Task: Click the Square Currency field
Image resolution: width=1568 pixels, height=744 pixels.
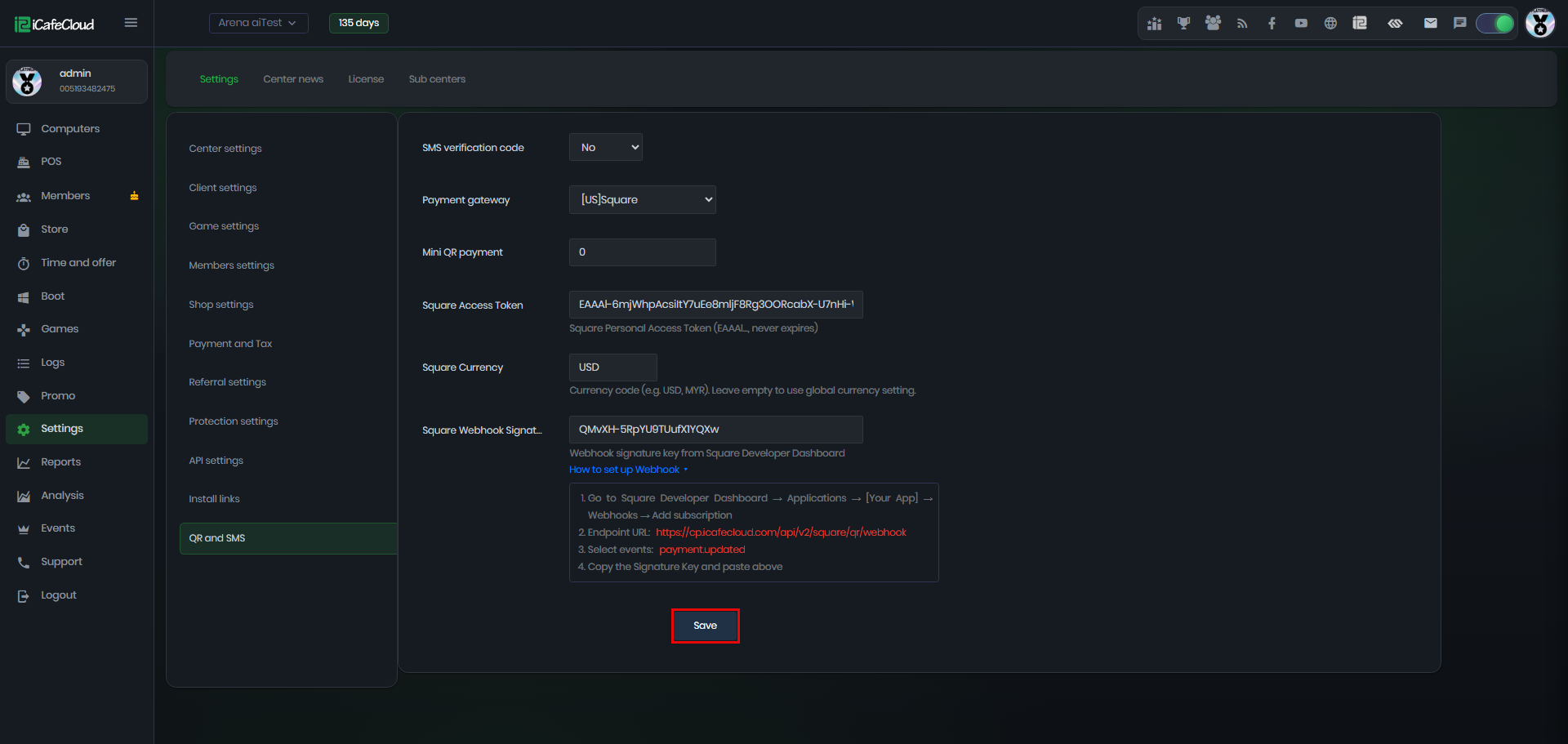Action: coord(613,368)
